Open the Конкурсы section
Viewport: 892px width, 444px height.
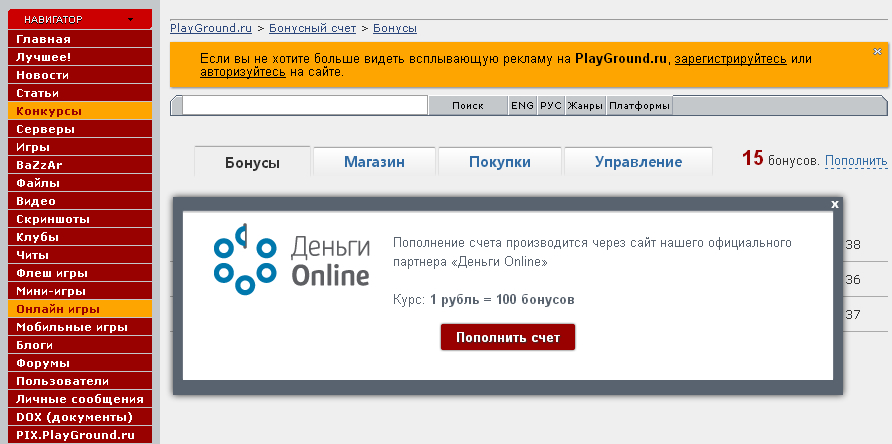pos(80,111)
